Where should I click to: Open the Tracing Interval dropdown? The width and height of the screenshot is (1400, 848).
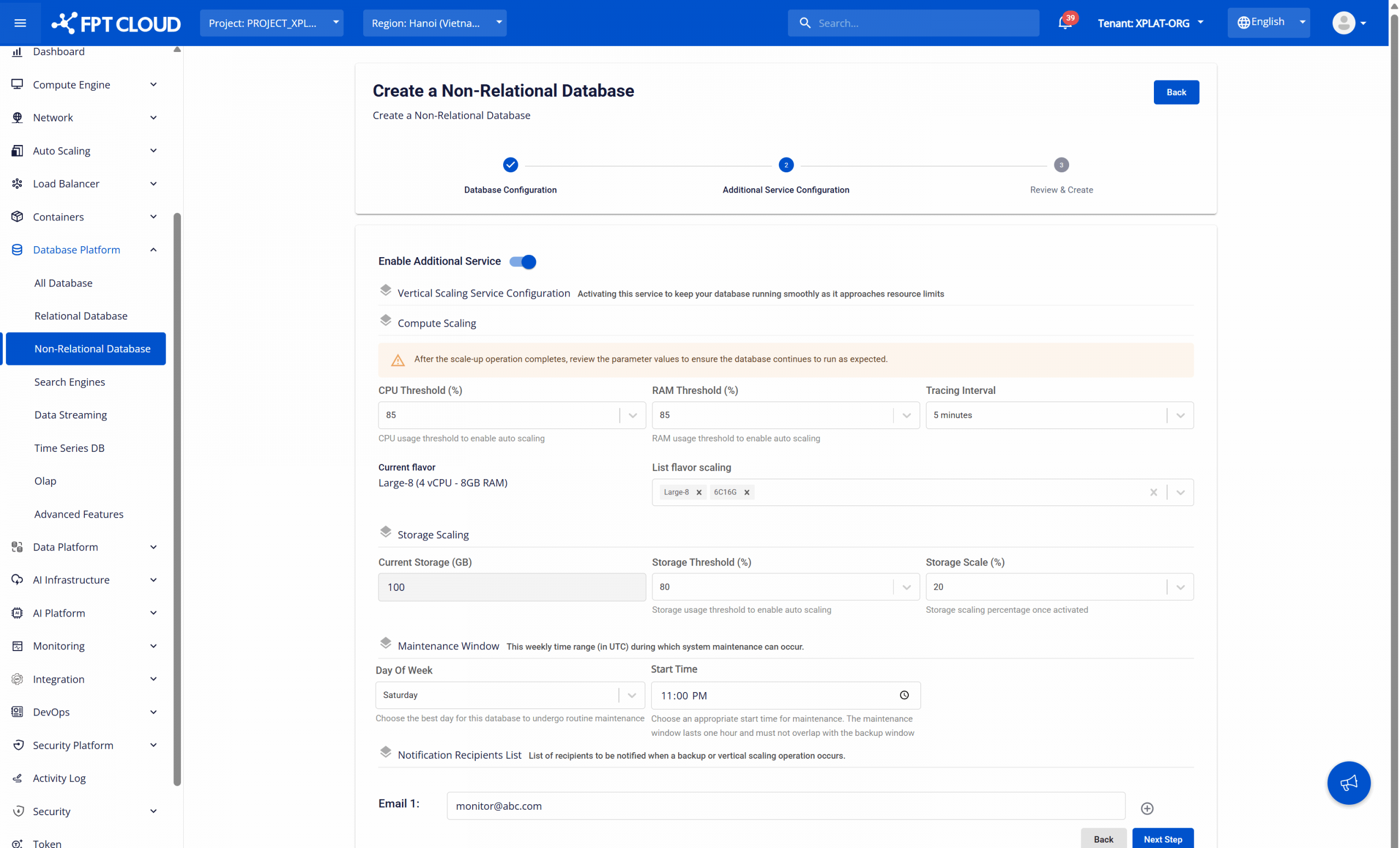[x=1180, y=415]
